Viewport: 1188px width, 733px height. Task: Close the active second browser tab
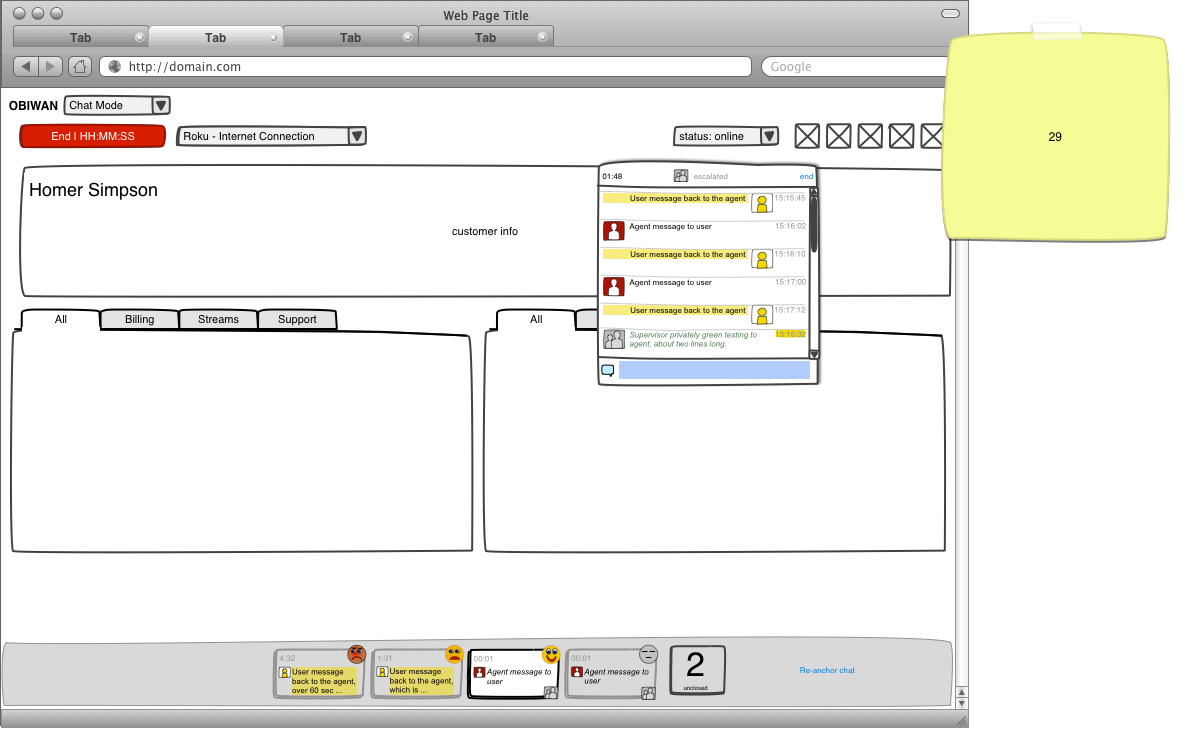tap(274, 37)
